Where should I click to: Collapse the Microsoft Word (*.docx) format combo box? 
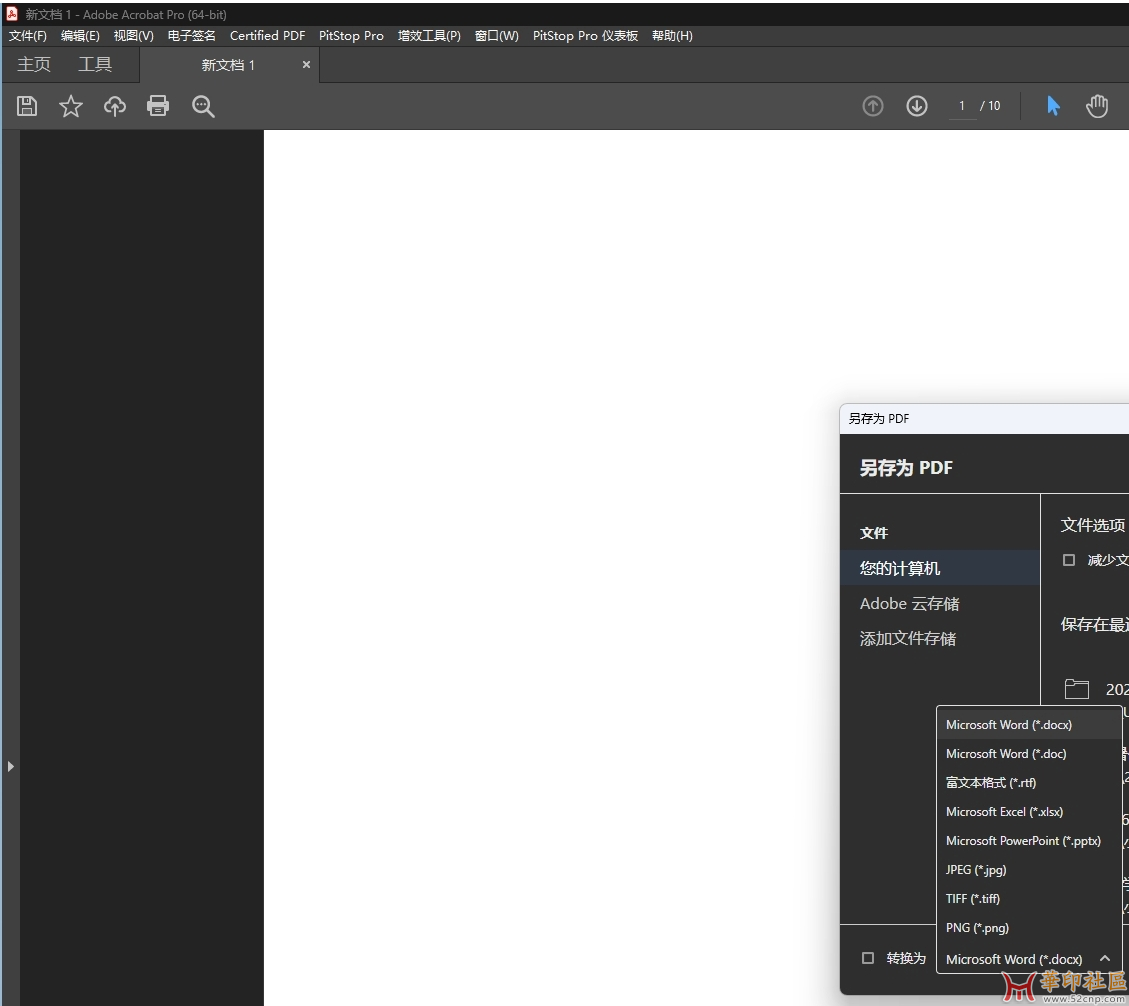point(1104,959)
